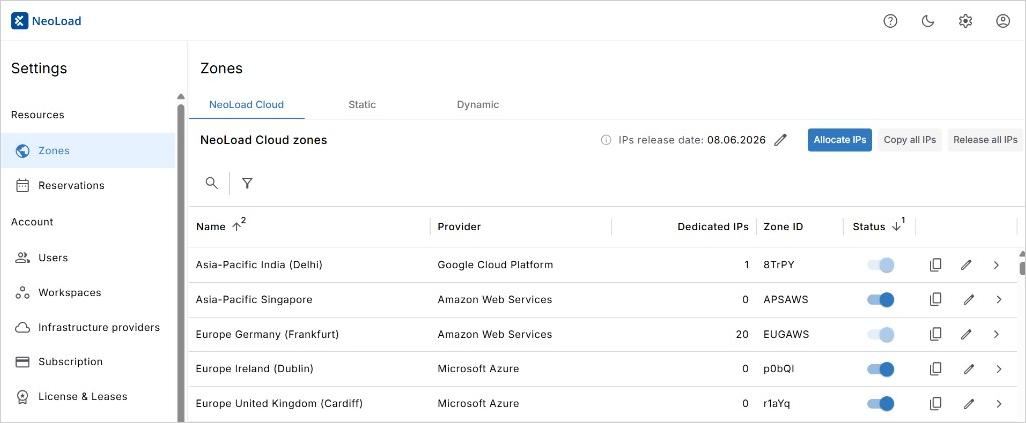Select the zone ID text 8TrPY
This screenshot has height=423, width=1026.
coord(777,265)
